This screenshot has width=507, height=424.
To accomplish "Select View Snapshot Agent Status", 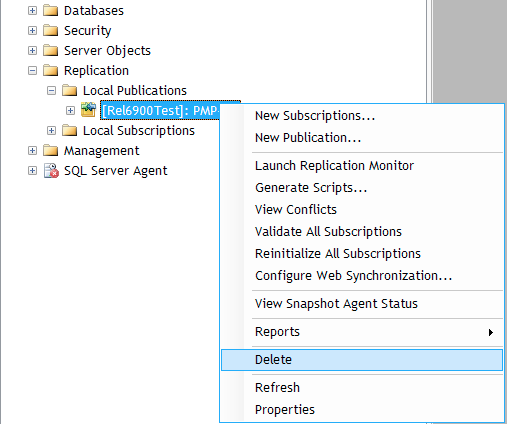I will pyautogui.click(x=362, y=304).
